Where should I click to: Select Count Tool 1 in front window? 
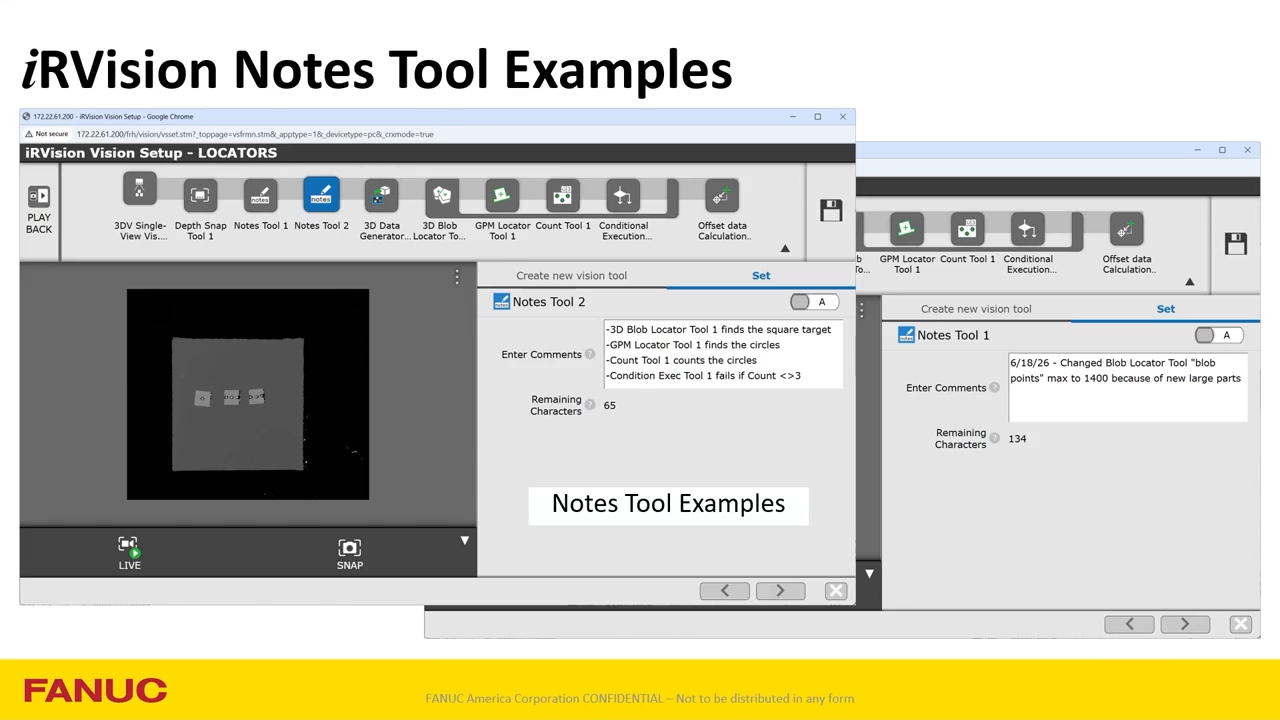click(x=562, y=195)
